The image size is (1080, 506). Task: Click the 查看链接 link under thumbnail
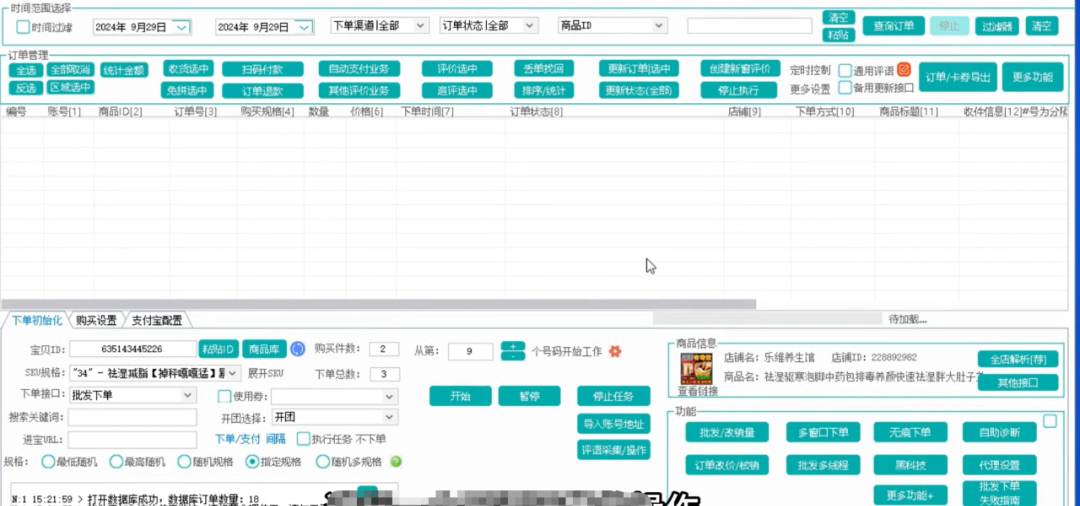tap(697, 392)
